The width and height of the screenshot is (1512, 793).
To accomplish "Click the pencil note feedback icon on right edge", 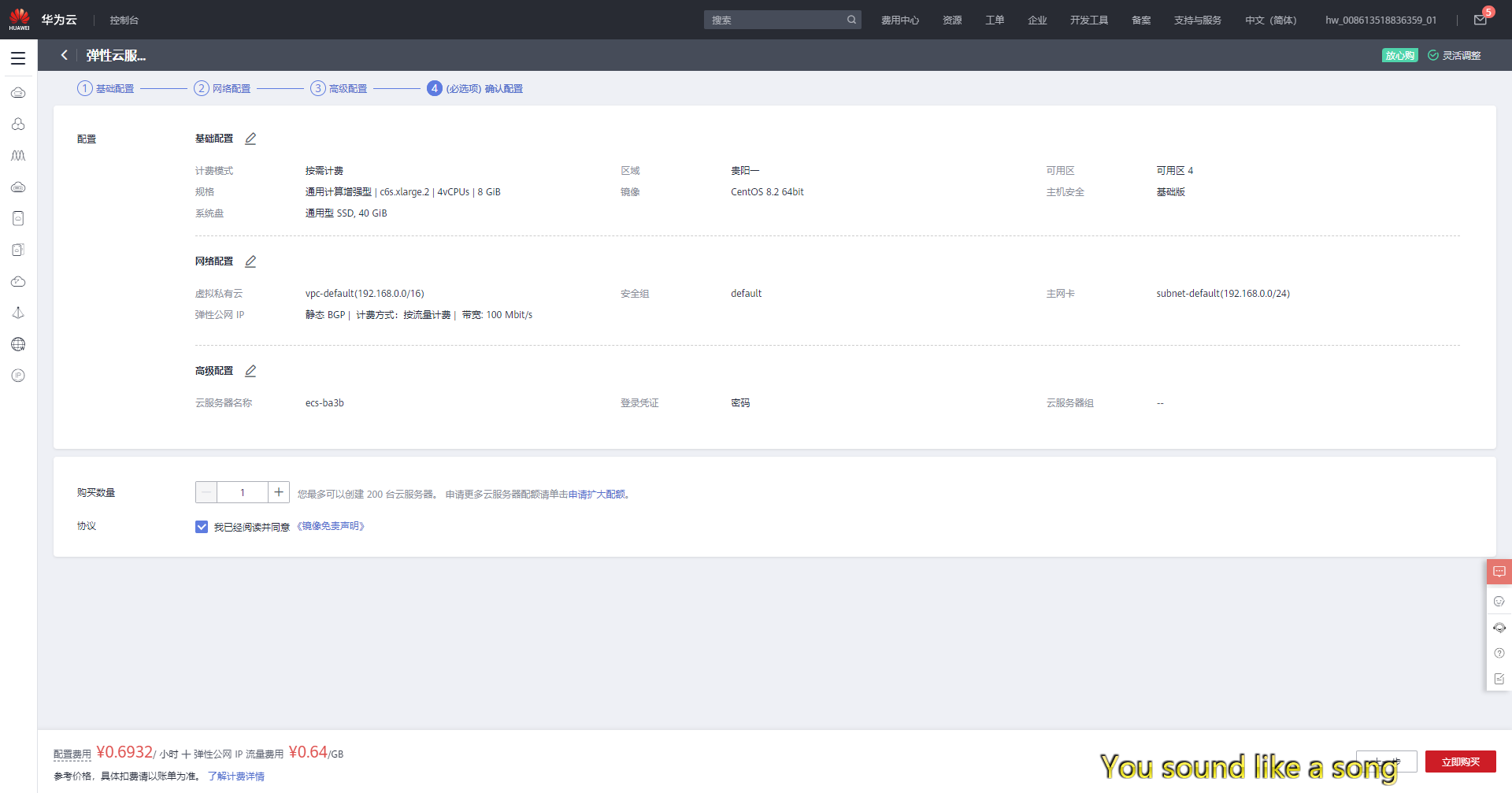I will [x=1499, y=678].
